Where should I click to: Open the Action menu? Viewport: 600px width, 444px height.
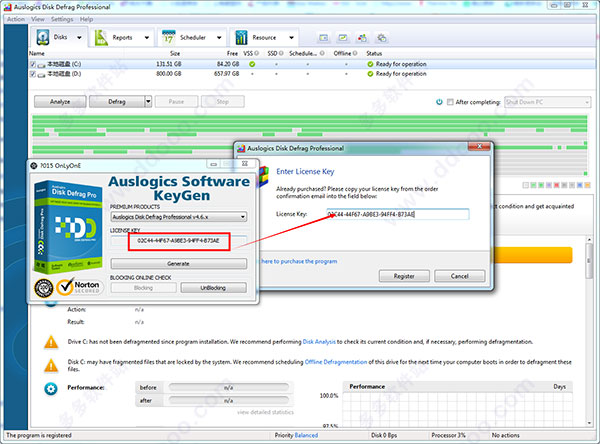point(14,19)
